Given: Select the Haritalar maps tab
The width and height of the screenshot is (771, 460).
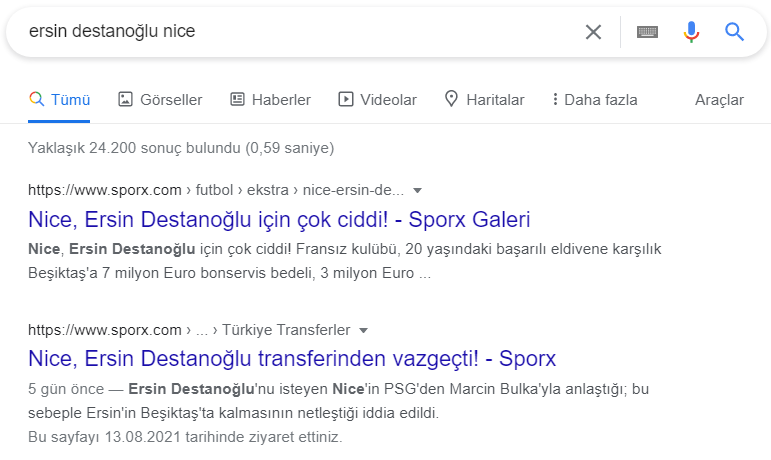Looking at the screenshot, I should click(x=495, y=99).
